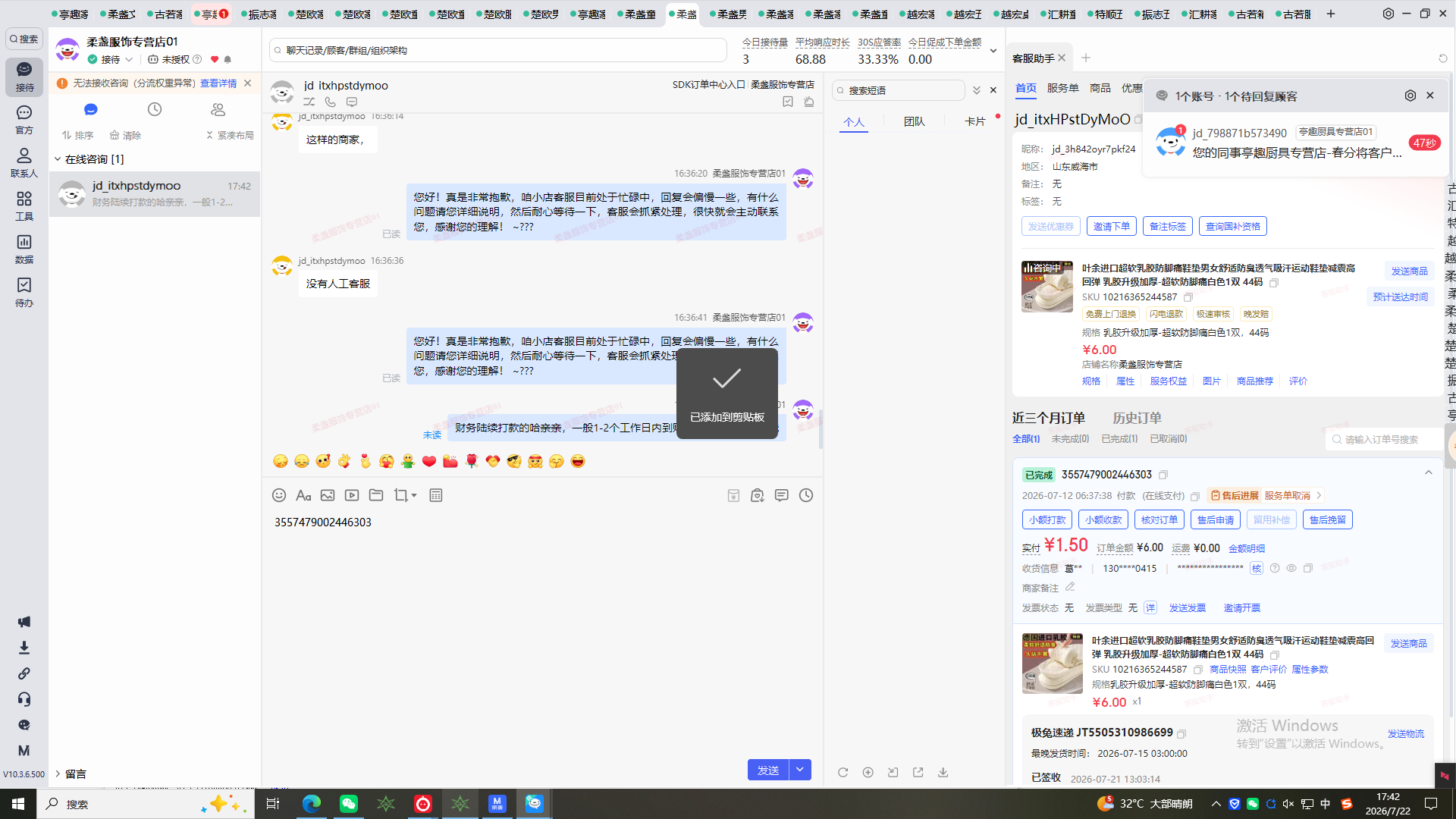Open 联系人 in the left sidebar
This screenshot has width=1456, height=819.
click(x=24, y=162)
